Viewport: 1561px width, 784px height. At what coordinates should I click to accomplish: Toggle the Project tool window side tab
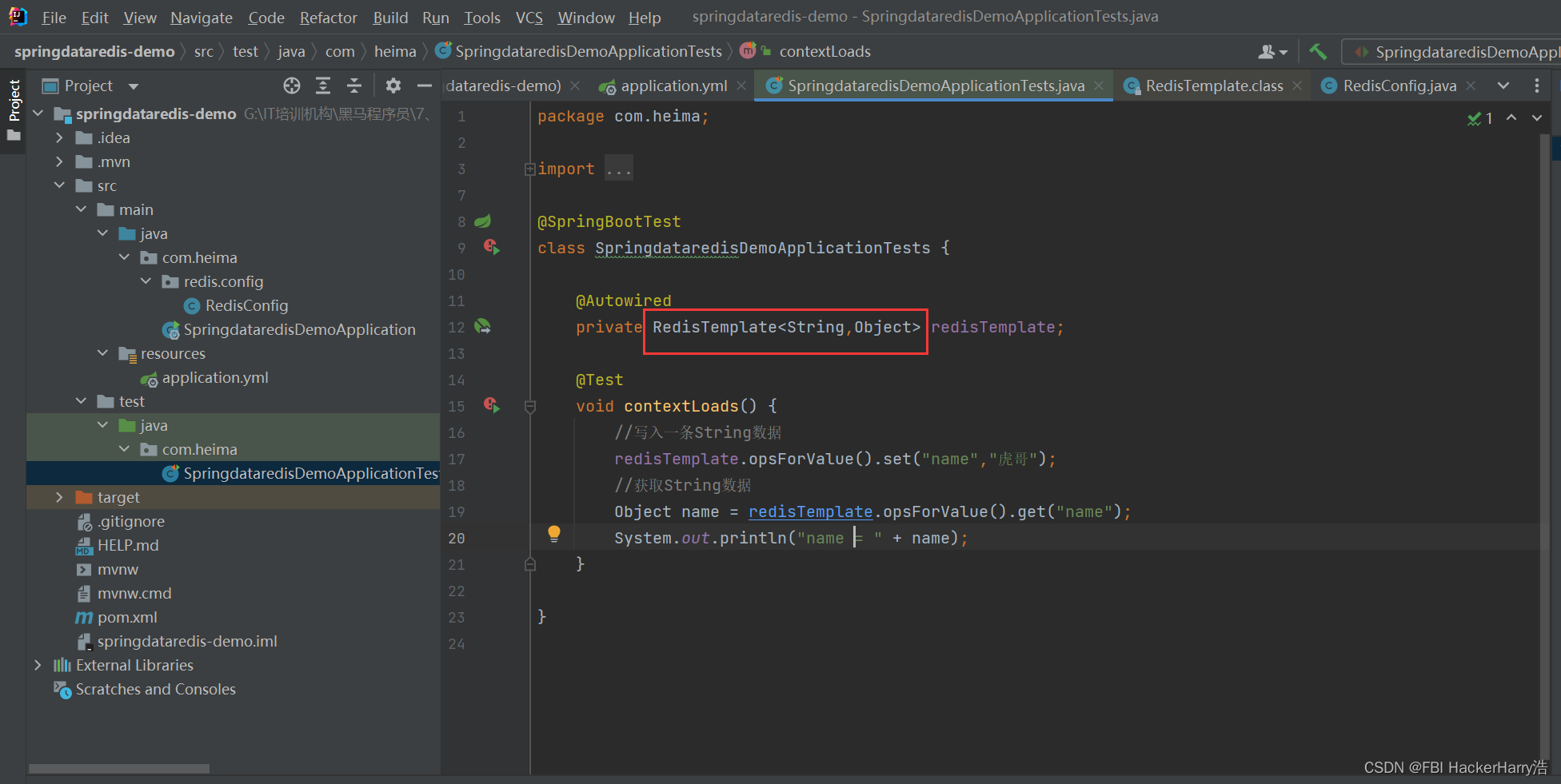click(x=14, y=110)
